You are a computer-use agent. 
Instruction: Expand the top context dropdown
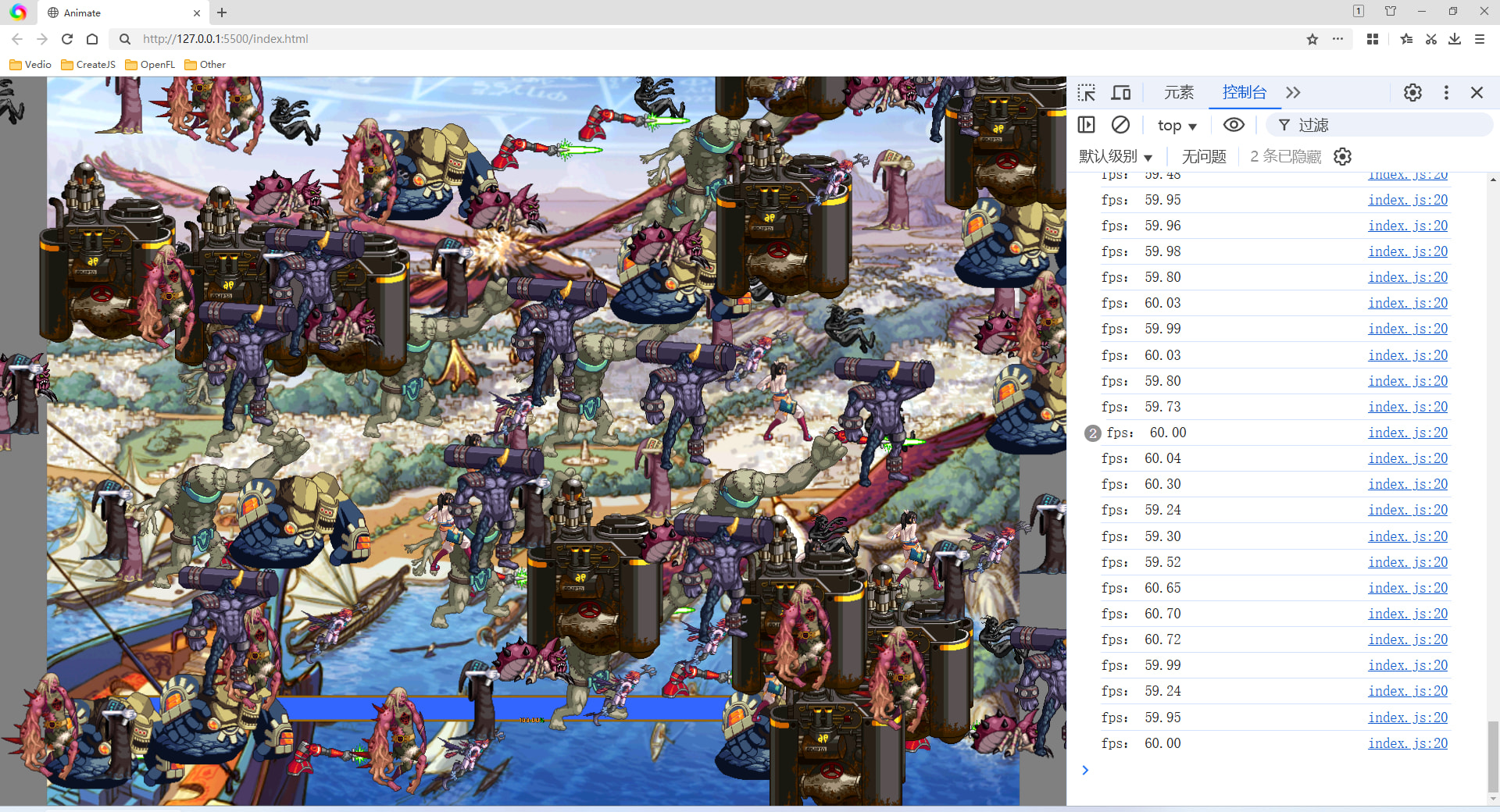1177,126
